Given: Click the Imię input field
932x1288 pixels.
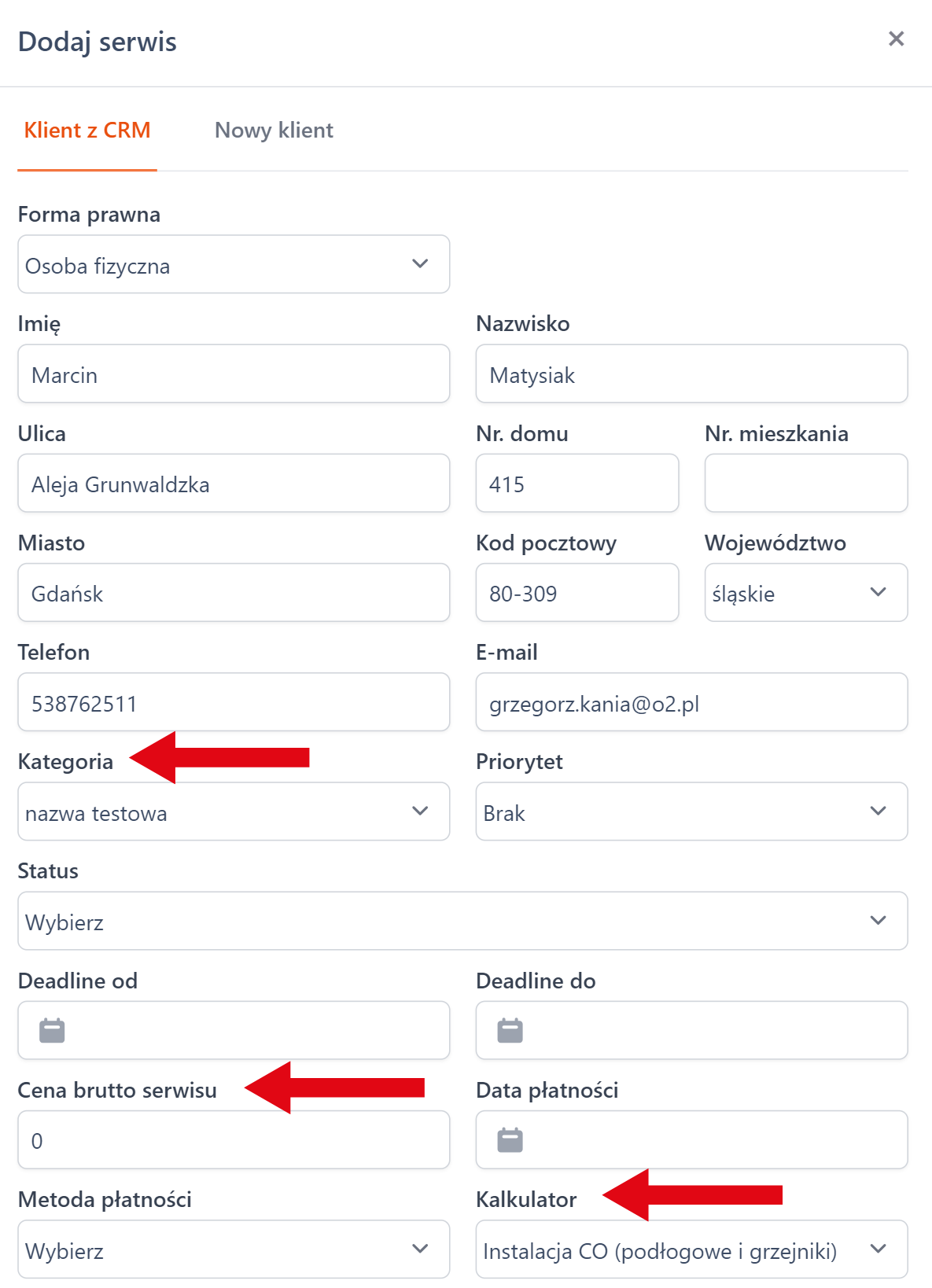Looking at the screenshot, I should (x=234, y=374).
